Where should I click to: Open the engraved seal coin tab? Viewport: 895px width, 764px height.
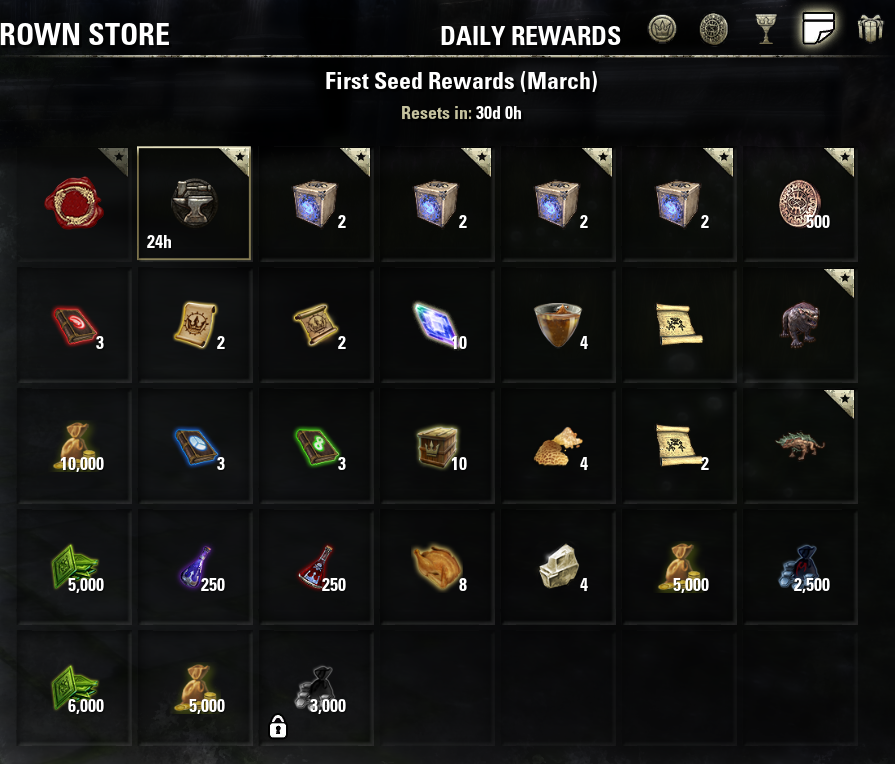[713, 29]
